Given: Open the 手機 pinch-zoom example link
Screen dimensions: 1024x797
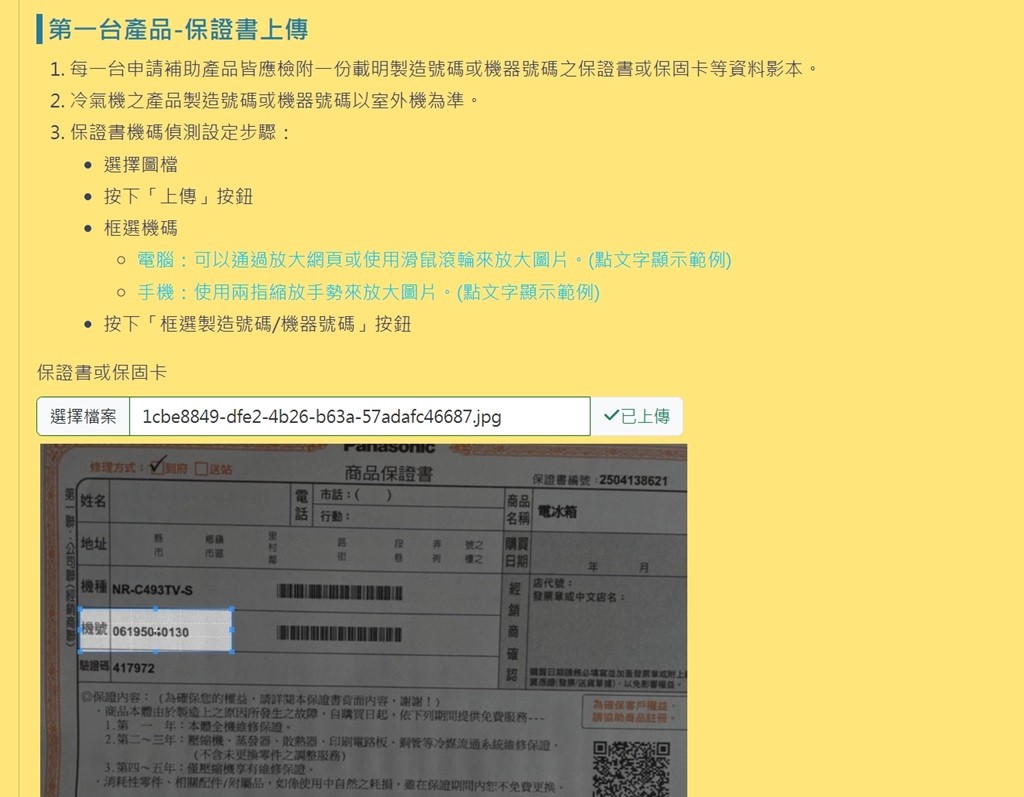Looking at the screenshot, I should [368, 292].
